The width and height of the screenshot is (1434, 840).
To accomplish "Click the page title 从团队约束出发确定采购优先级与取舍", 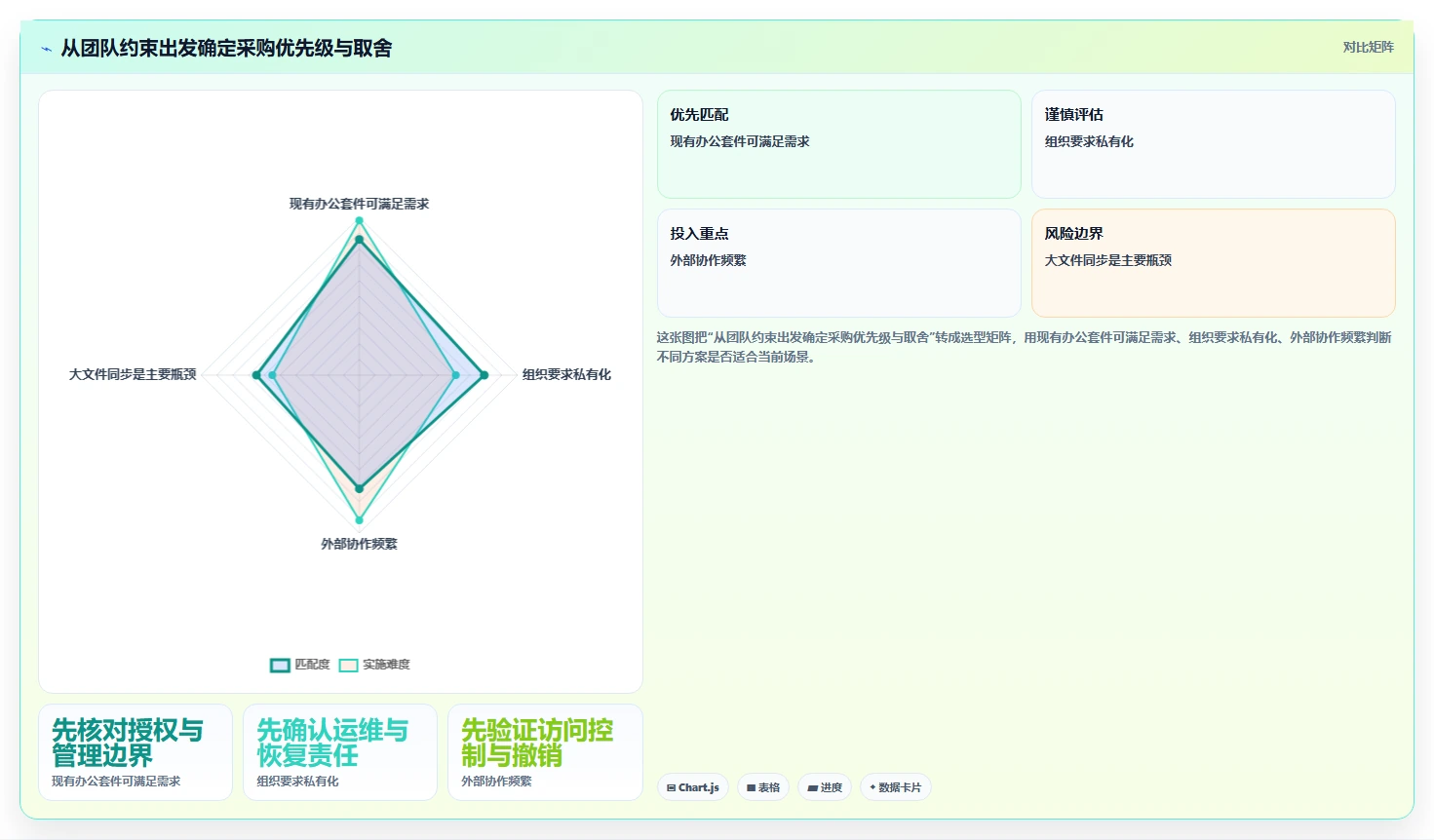I will point(226,48).
